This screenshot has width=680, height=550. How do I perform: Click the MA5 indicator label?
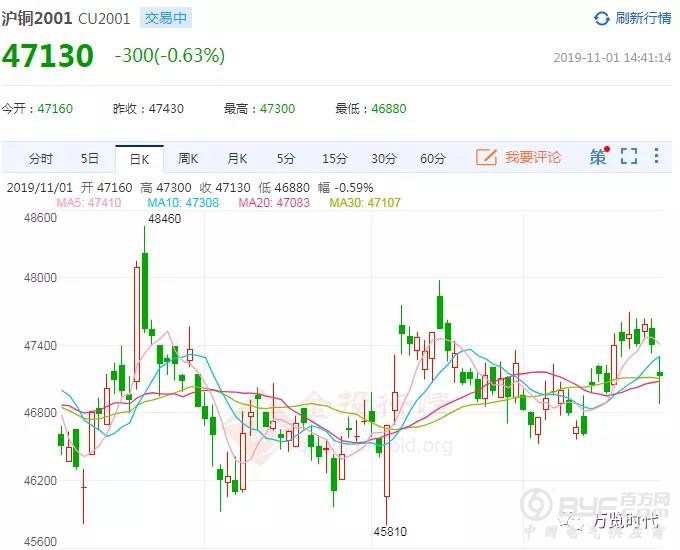click(x=88, y=202)
